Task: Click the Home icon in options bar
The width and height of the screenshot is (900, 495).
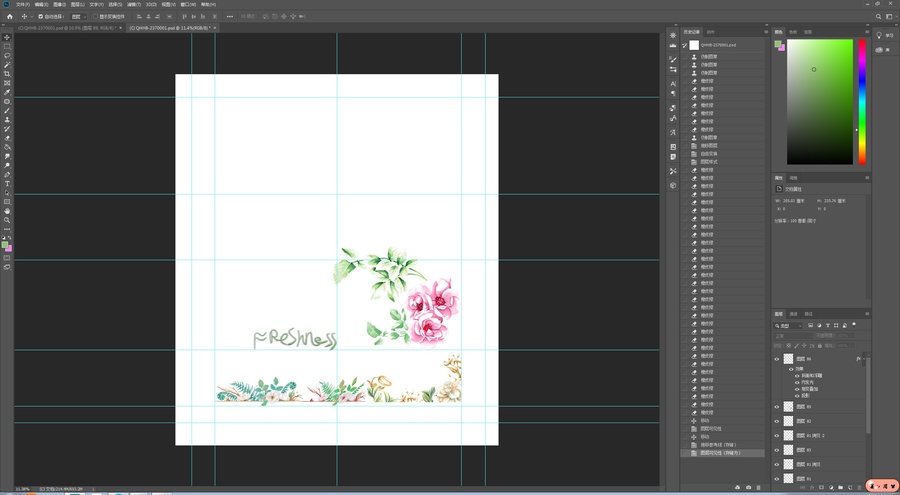Action: [10, 17]
